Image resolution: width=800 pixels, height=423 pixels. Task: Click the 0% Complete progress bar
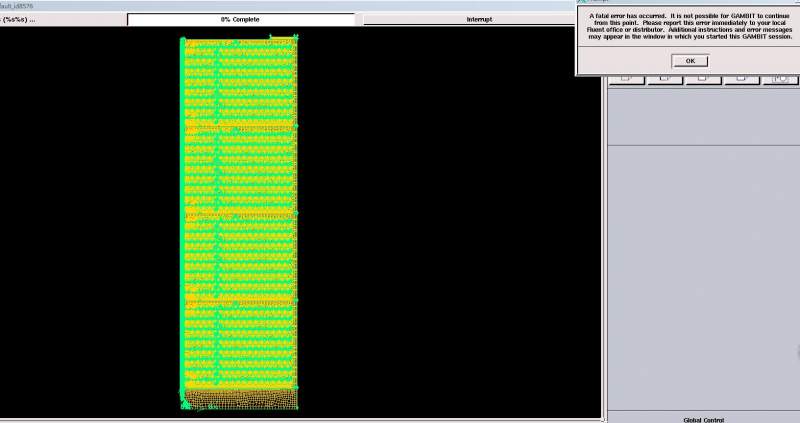[240, 19]
